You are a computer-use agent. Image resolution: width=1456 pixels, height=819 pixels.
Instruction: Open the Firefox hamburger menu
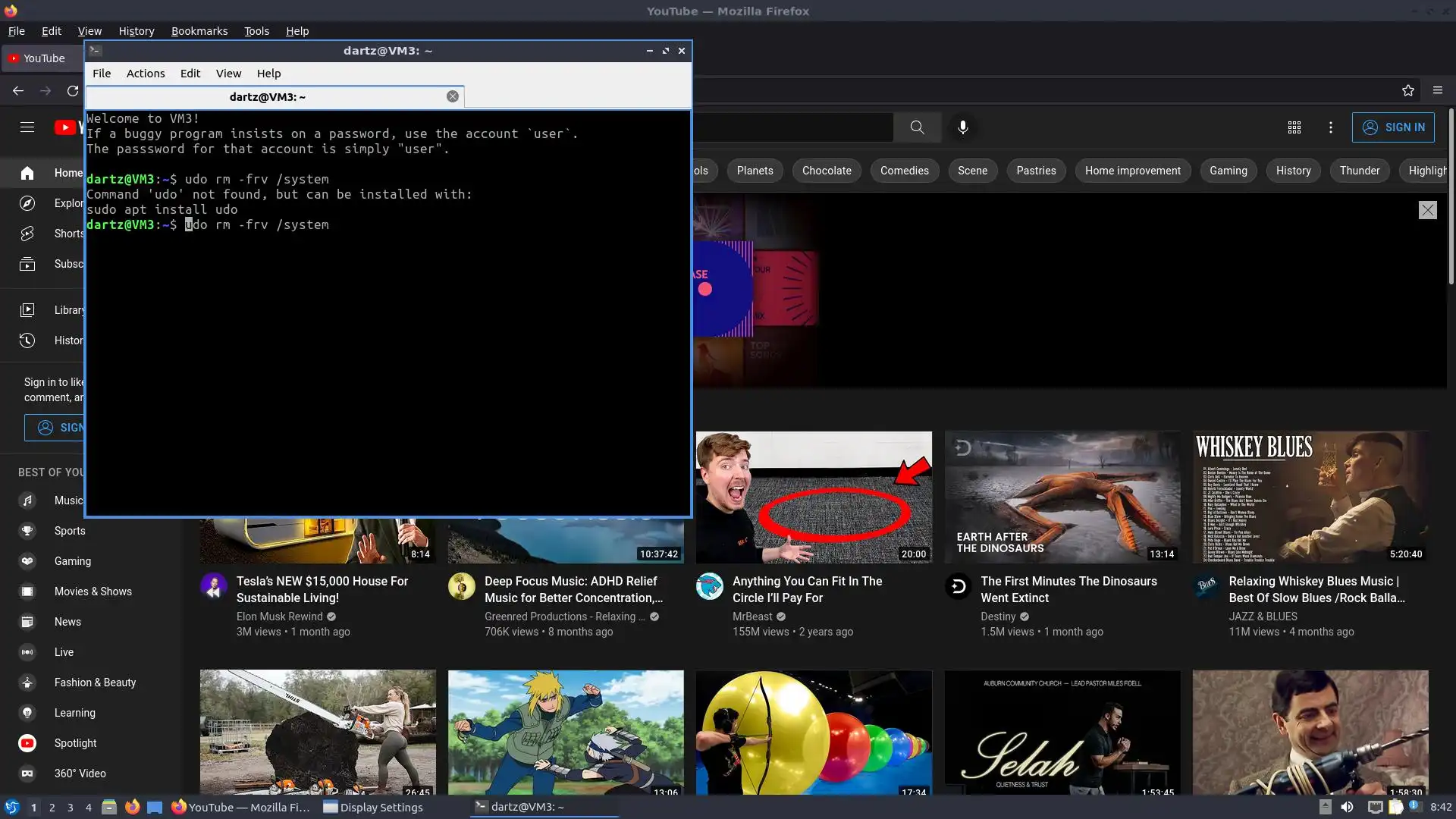1438,90
